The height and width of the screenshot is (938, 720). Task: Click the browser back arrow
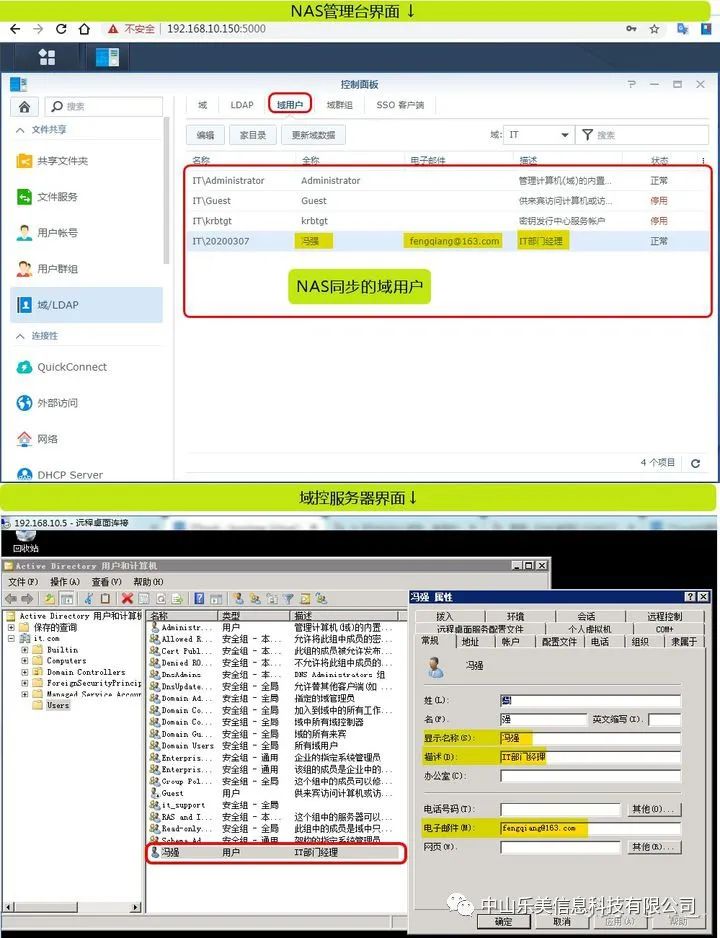tap(15, 29)
